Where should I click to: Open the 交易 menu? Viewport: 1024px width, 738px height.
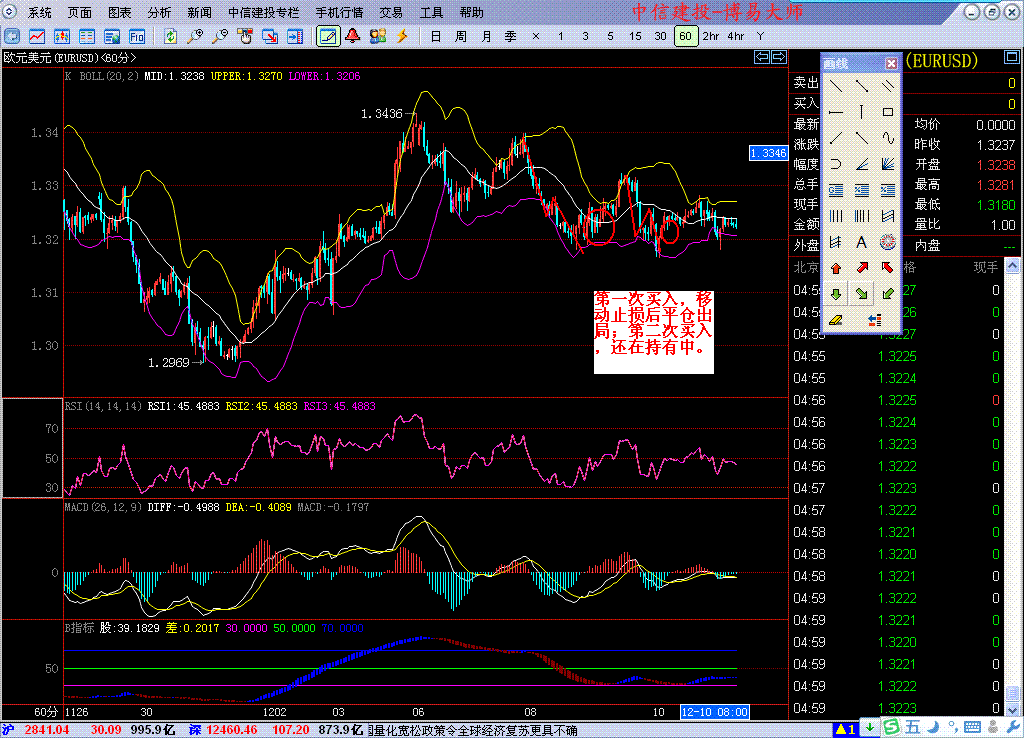tap(391, 12)
